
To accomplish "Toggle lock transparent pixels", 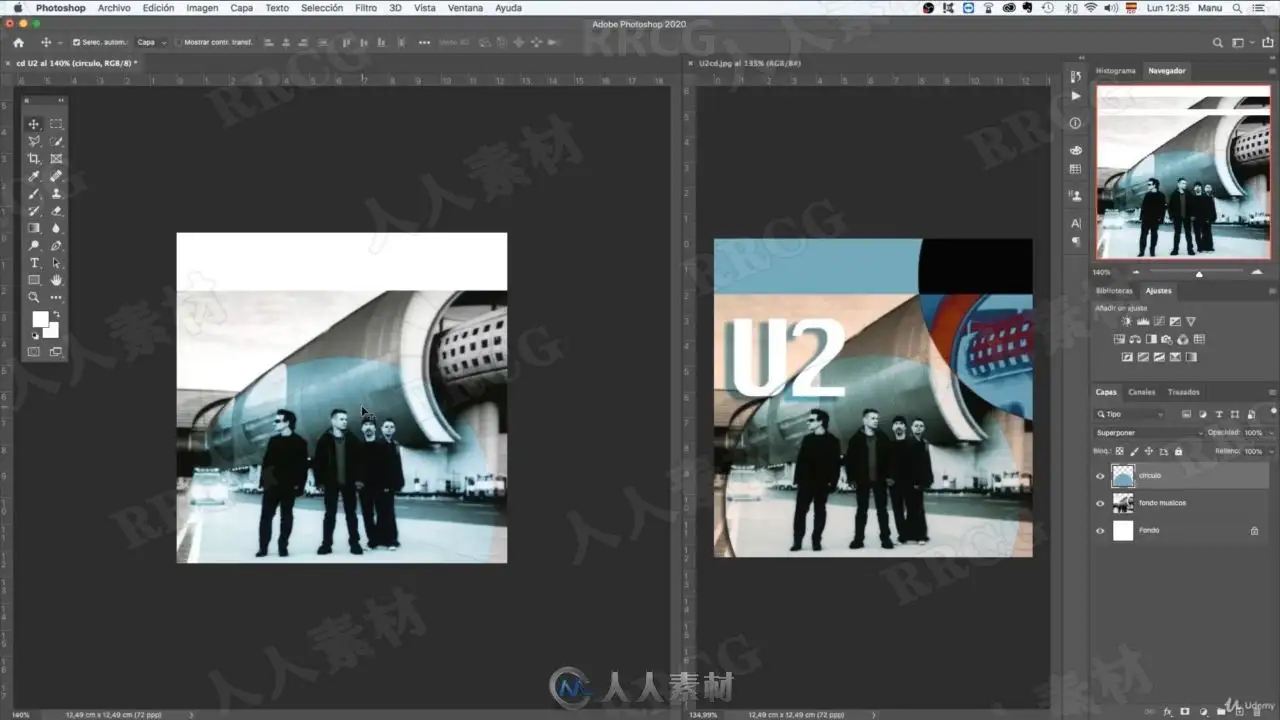I will (x=1120, y=451).
